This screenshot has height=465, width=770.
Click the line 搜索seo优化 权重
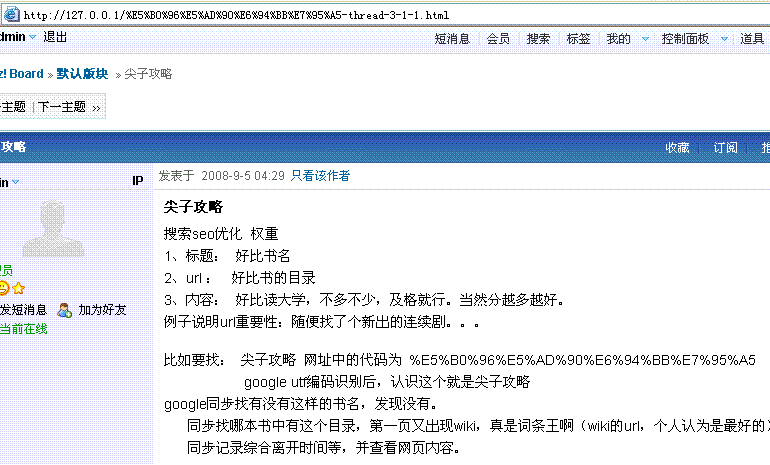point(221,234)
